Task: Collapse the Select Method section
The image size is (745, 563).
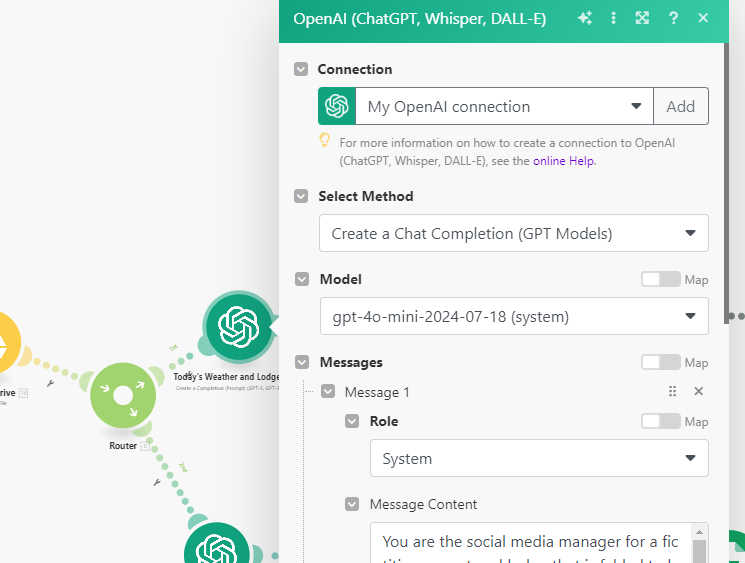Action: pos(301,196)
